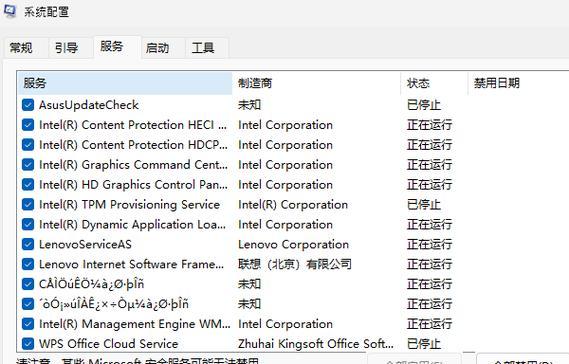Image resolution: width=569 pixels, height=364 pixels.
Task: Toggle the Intel(R) Content Protection HECI checkbox
Action: pyautogui.click(x=28, y=125)
